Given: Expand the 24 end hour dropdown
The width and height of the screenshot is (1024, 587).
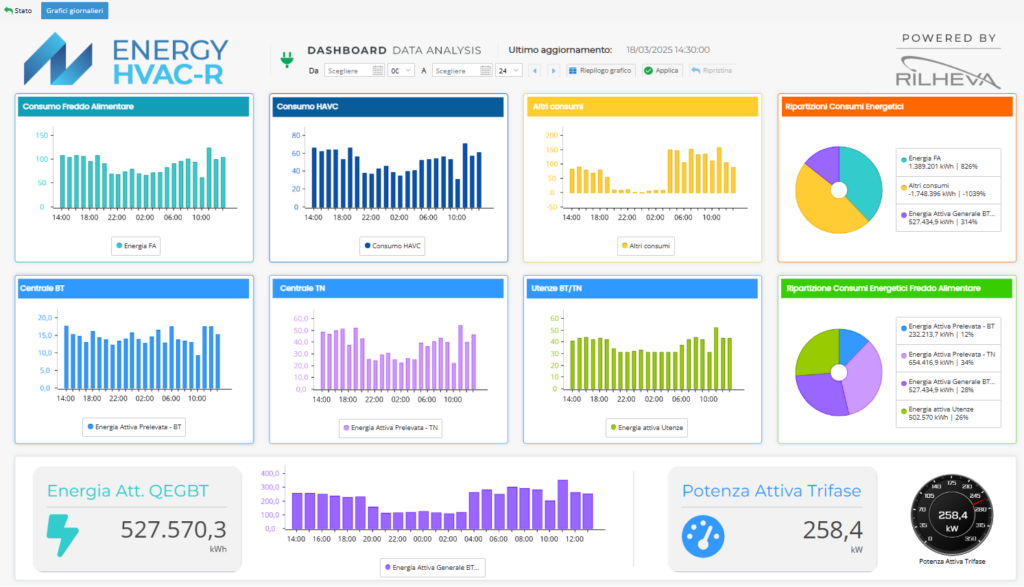Looking at the screenshot, I should (x=509, y=71).
